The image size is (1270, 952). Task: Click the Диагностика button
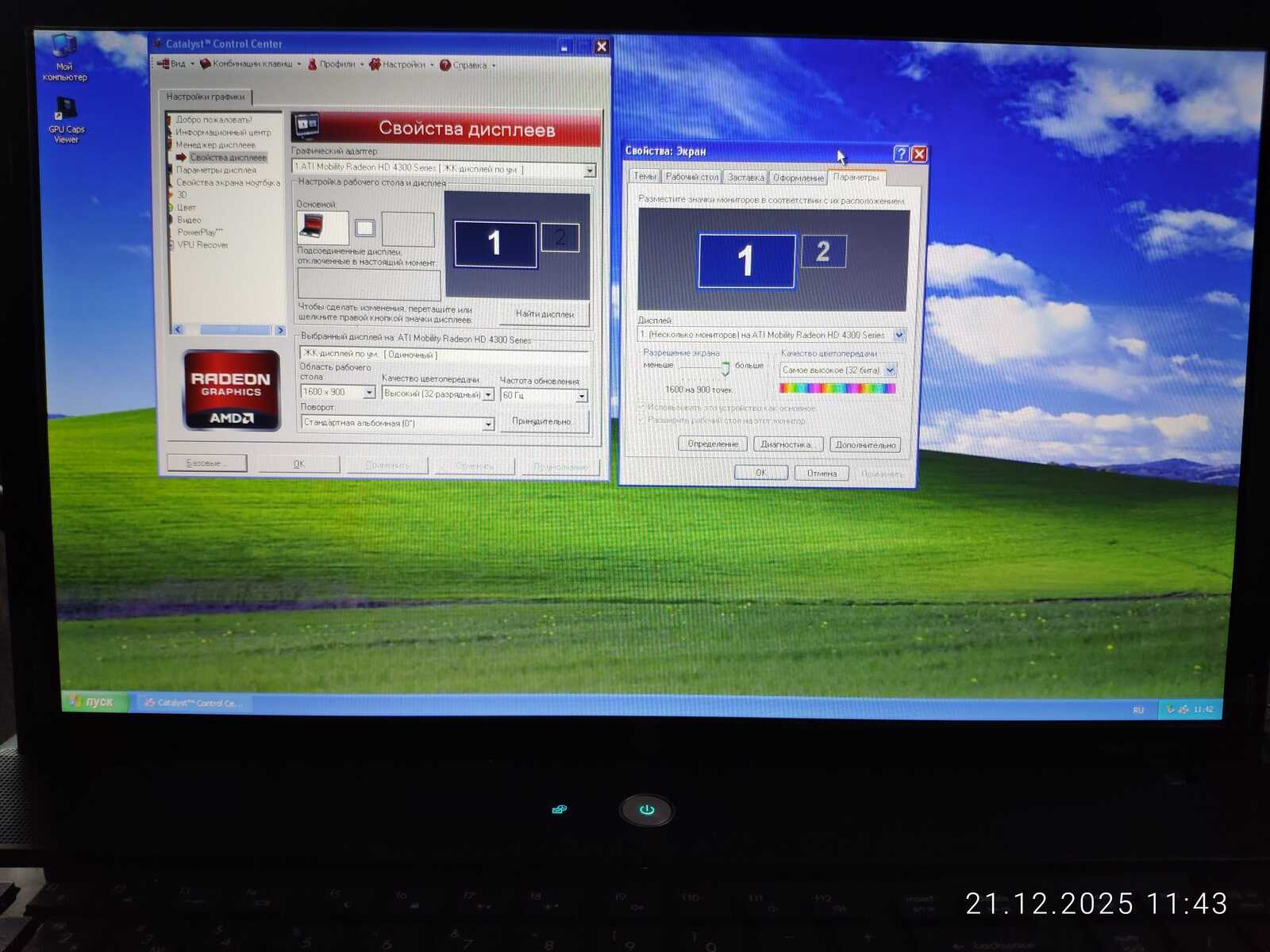point(787,444)
